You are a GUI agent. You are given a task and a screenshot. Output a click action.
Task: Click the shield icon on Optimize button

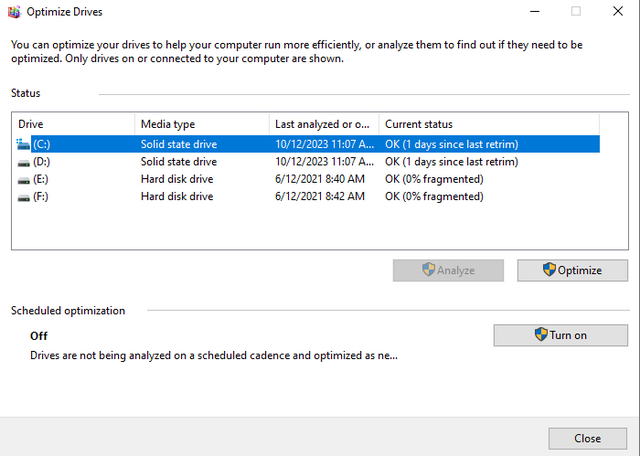click(549, 270)
